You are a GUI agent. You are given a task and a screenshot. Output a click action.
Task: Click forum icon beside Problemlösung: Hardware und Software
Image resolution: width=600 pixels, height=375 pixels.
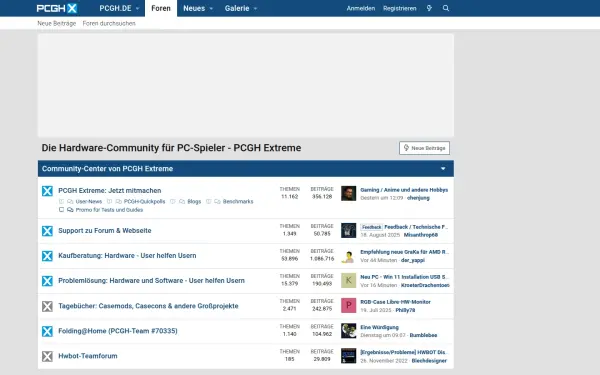click(x=47, y=281)
